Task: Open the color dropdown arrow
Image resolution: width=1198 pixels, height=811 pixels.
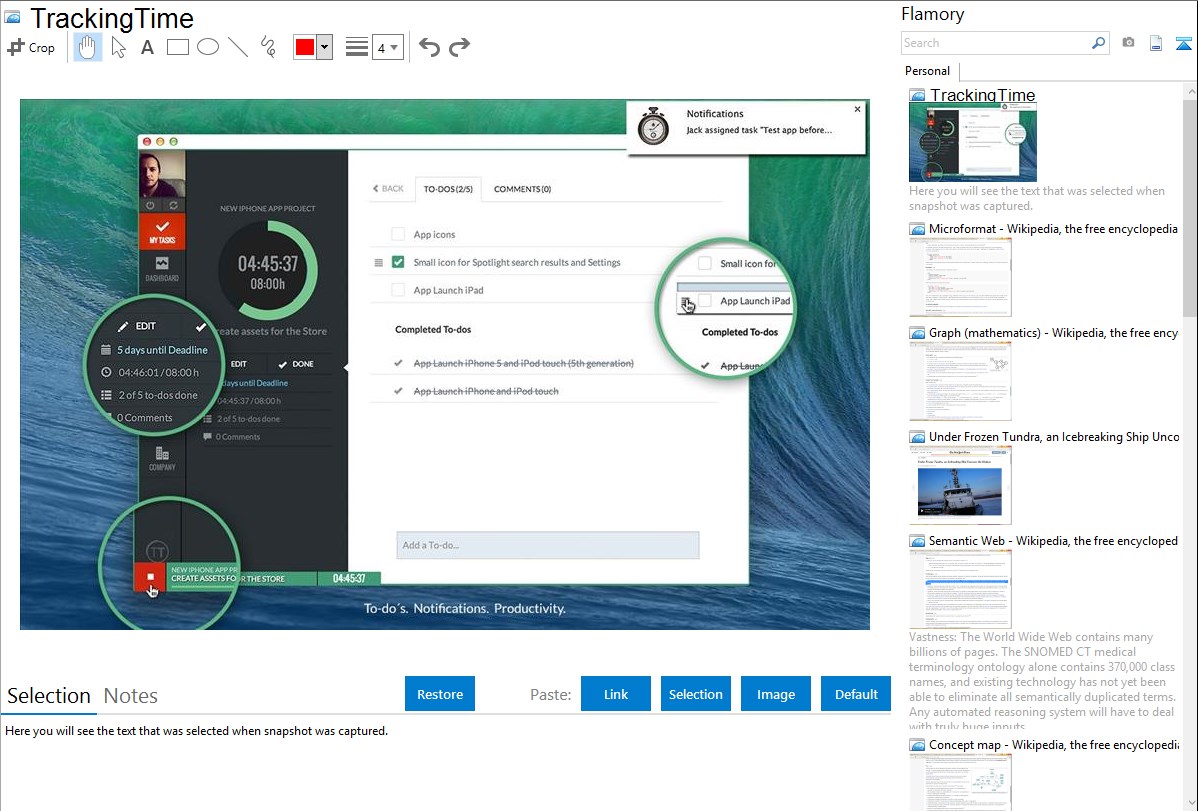Action: pos(324,47)
